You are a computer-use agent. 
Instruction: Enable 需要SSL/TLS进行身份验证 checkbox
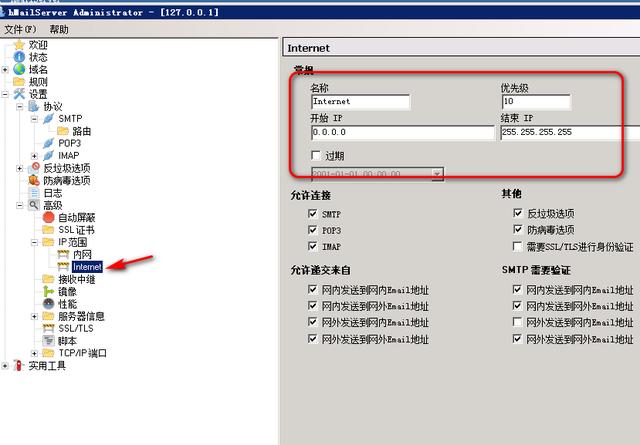tap(518, 246)
